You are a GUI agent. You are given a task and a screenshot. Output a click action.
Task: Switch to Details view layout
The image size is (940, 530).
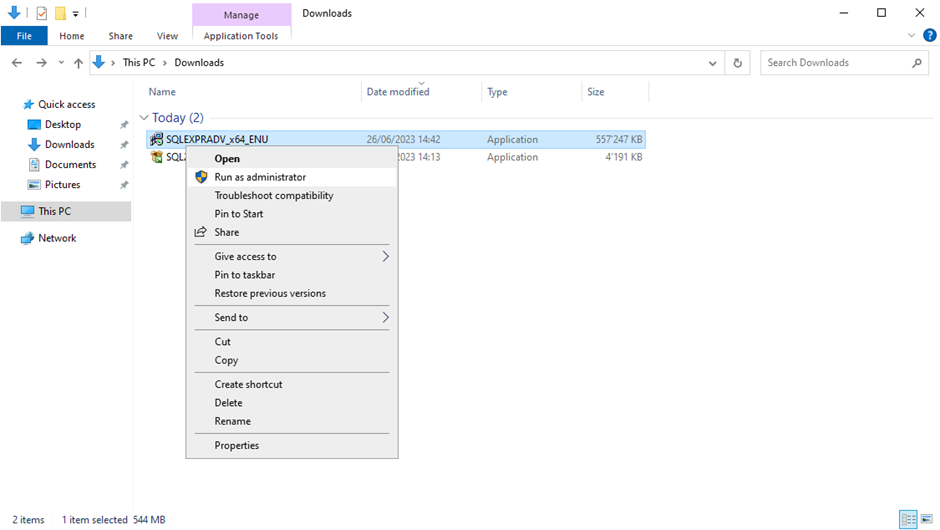tap(908, 519)
